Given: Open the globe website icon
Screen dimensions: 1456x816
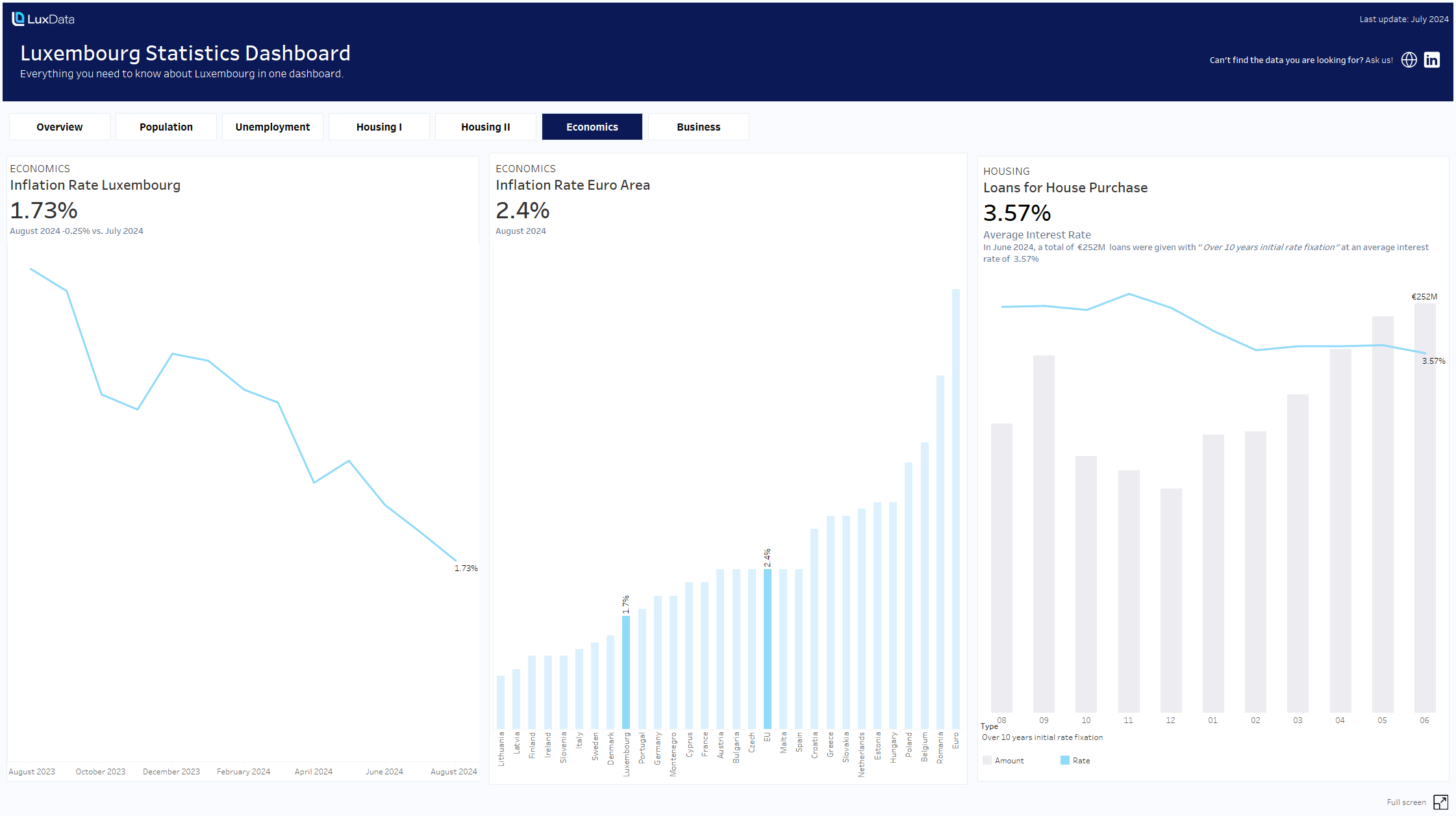Looking at the screenshot, I should click(1409, 60).
